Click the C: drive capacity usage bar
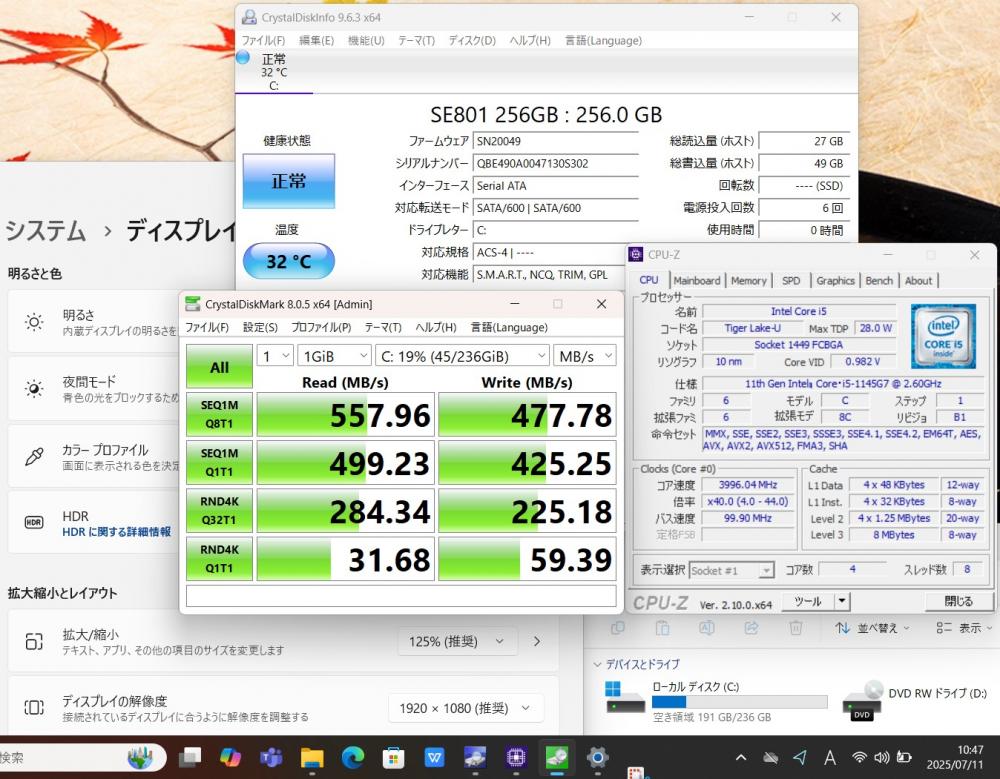 [x=739, y=702]
